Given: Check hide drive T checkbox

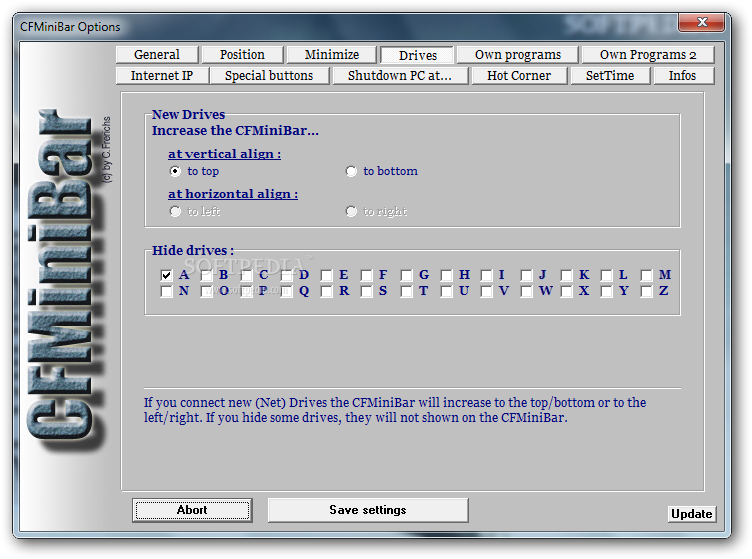Looking at the screenshot, I should pos(406,291).
